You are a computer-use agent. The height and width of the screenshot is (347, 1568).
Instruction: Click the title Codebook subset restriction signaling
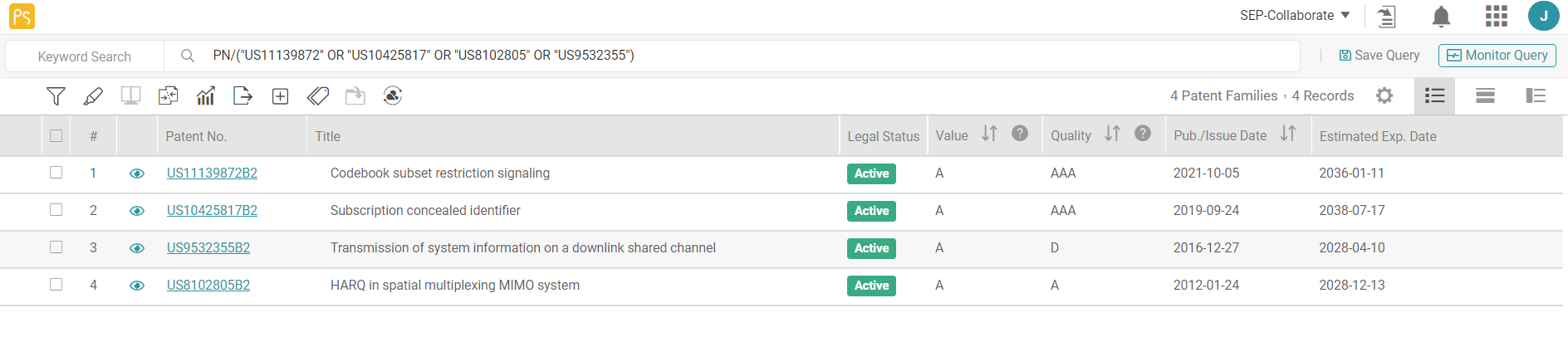click(x=440, y=173)
